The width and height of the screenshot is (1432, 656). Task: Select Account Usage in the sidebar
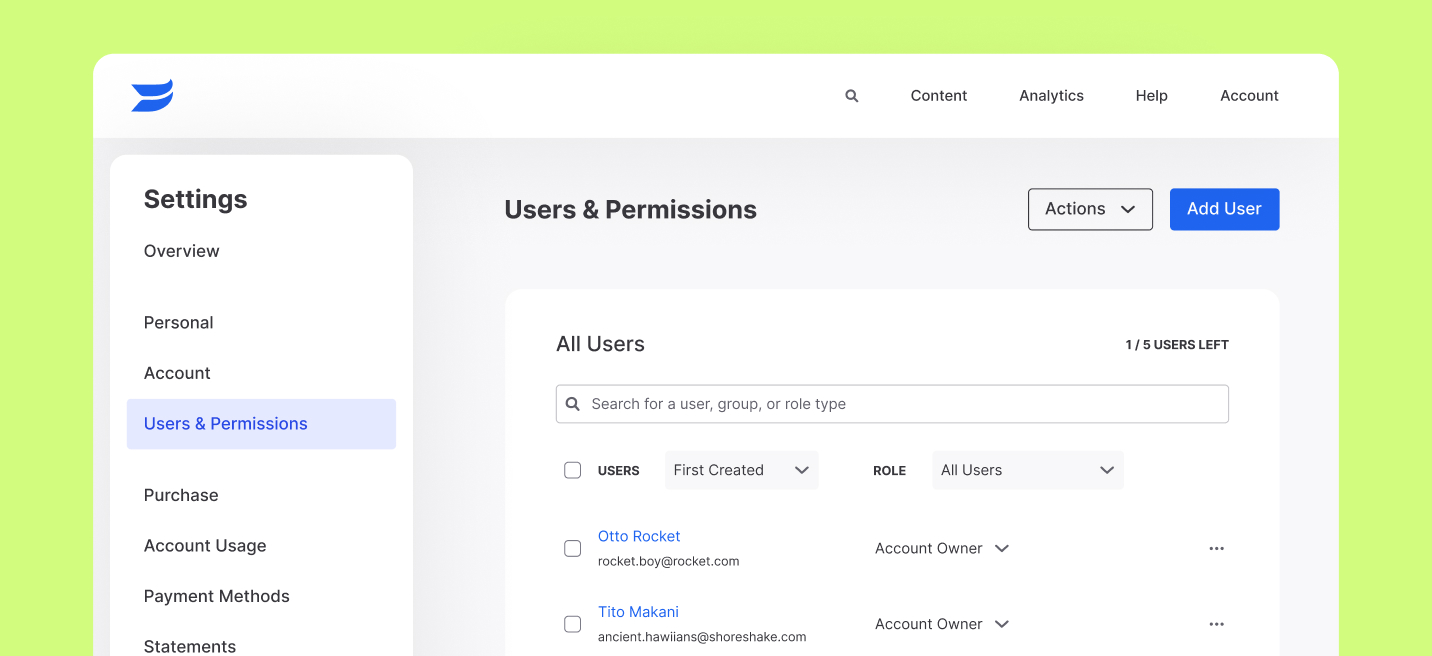(x=205, y=545)
